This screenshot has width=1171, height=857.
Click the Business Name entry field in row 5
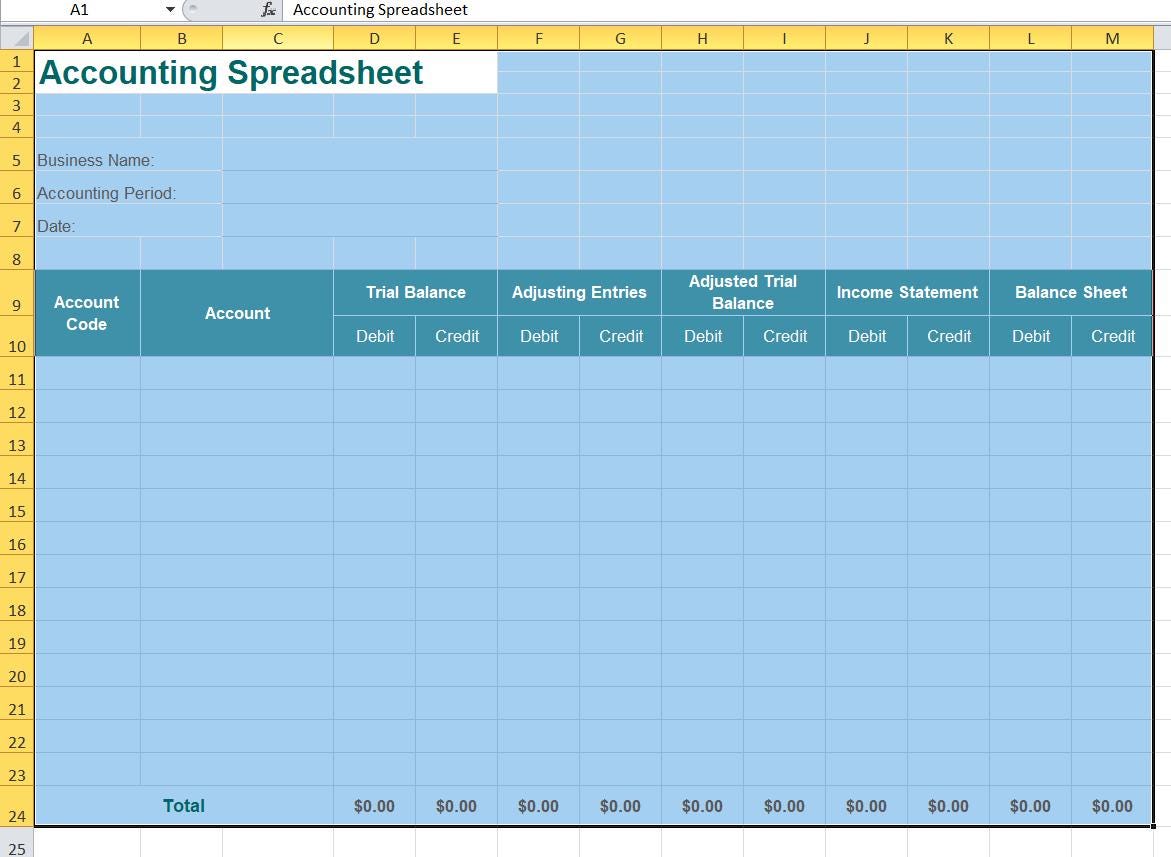pos(360,155)
